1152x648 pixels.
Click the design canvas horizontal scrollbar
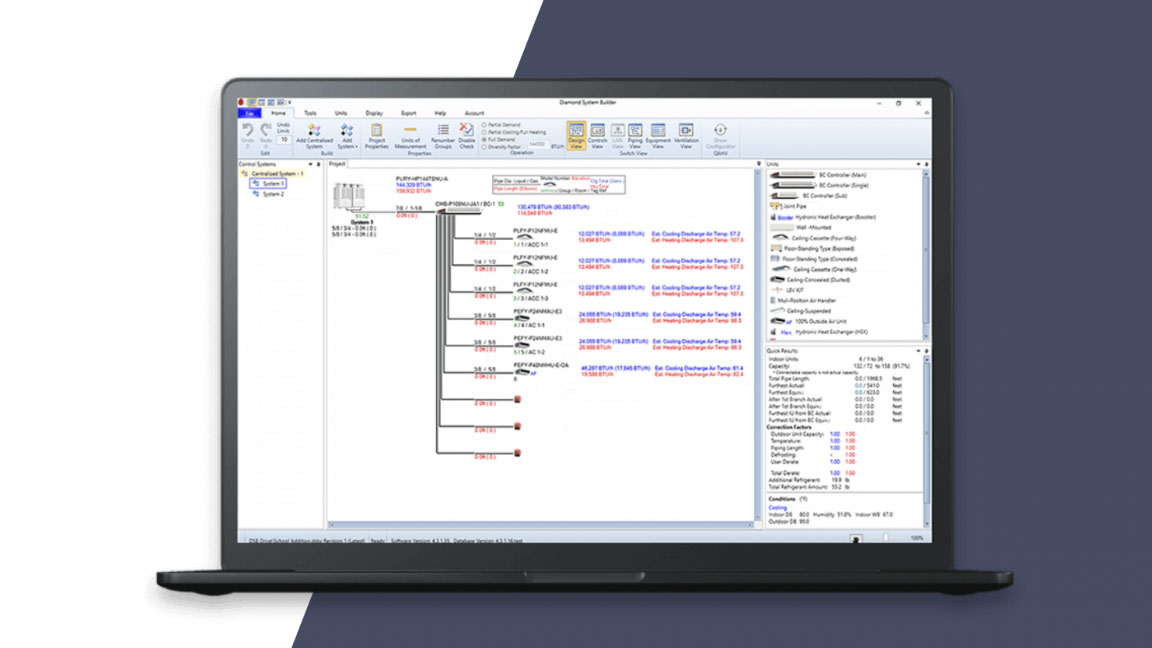point(541,525)
